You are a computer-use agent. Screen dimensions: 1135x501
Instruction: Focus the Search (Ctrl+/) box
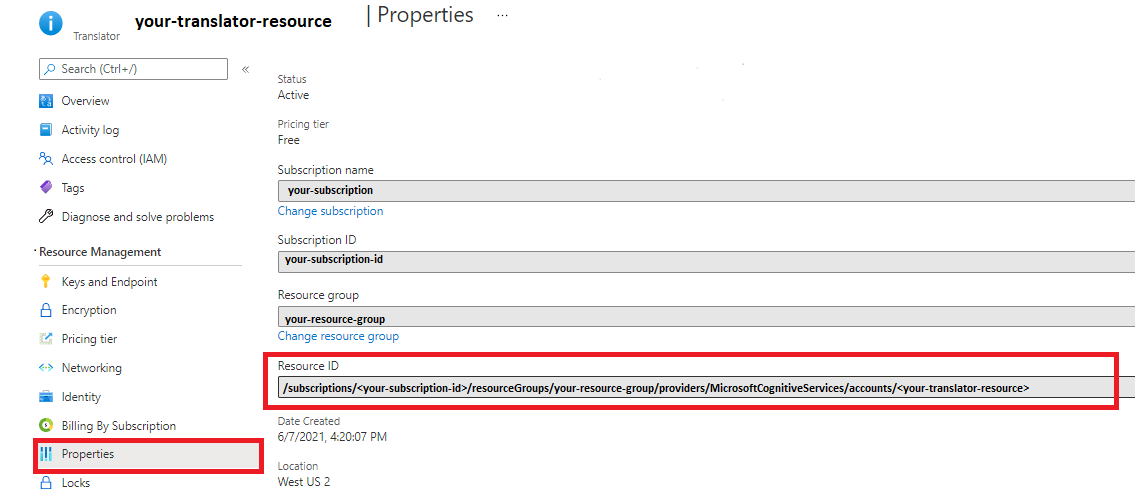pyautogui.click(x=133, y=69)
